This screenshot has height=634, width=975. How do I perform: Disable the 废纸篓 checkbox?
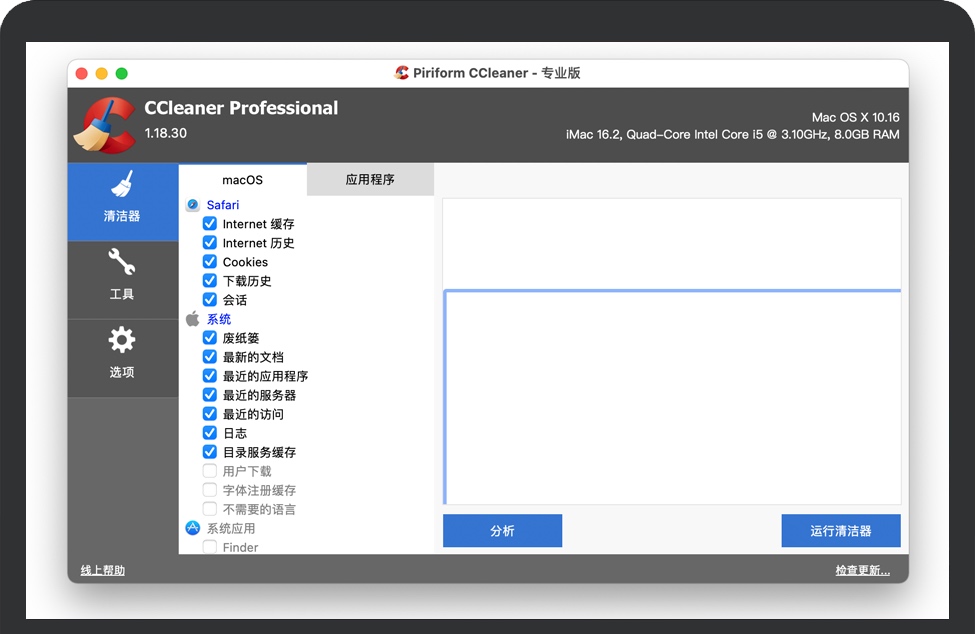[x=210, y=338]
